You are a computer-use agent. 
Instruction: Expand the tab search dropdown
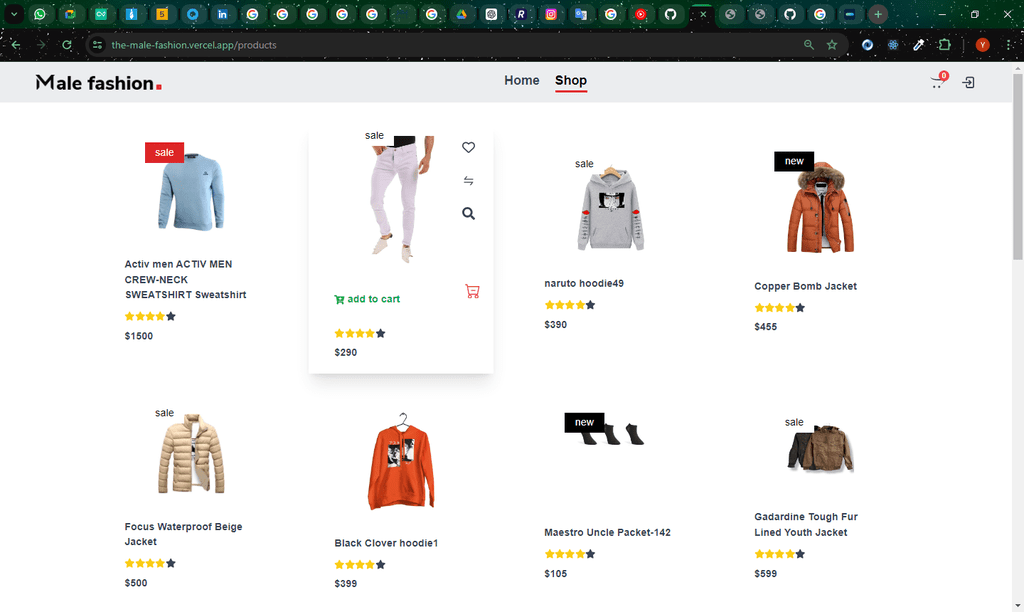(x=14, y=14)
